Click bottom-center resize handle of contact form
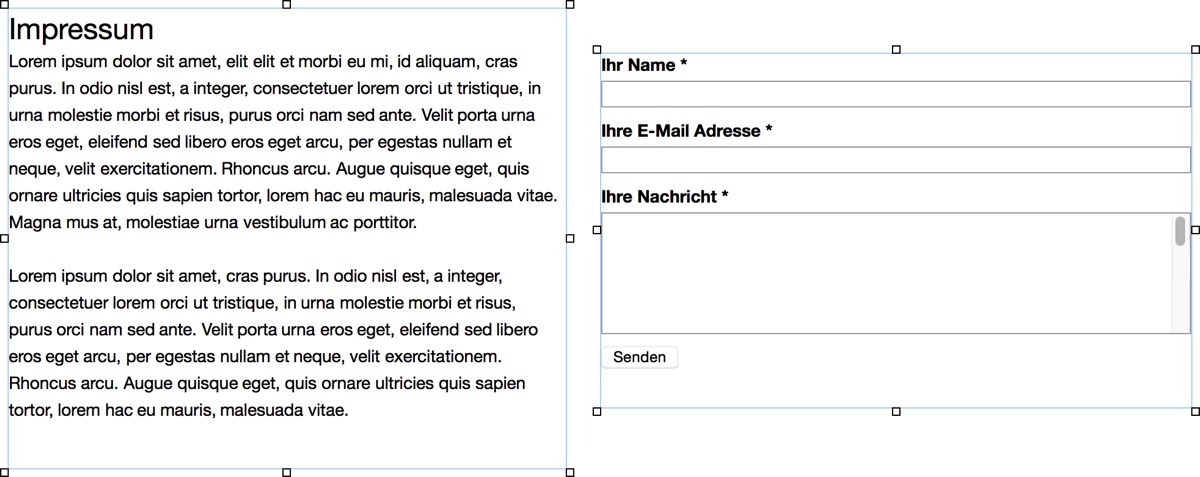Image resolution: width=1200 pixels, height=477 pixels. click(x=896, y=411)
